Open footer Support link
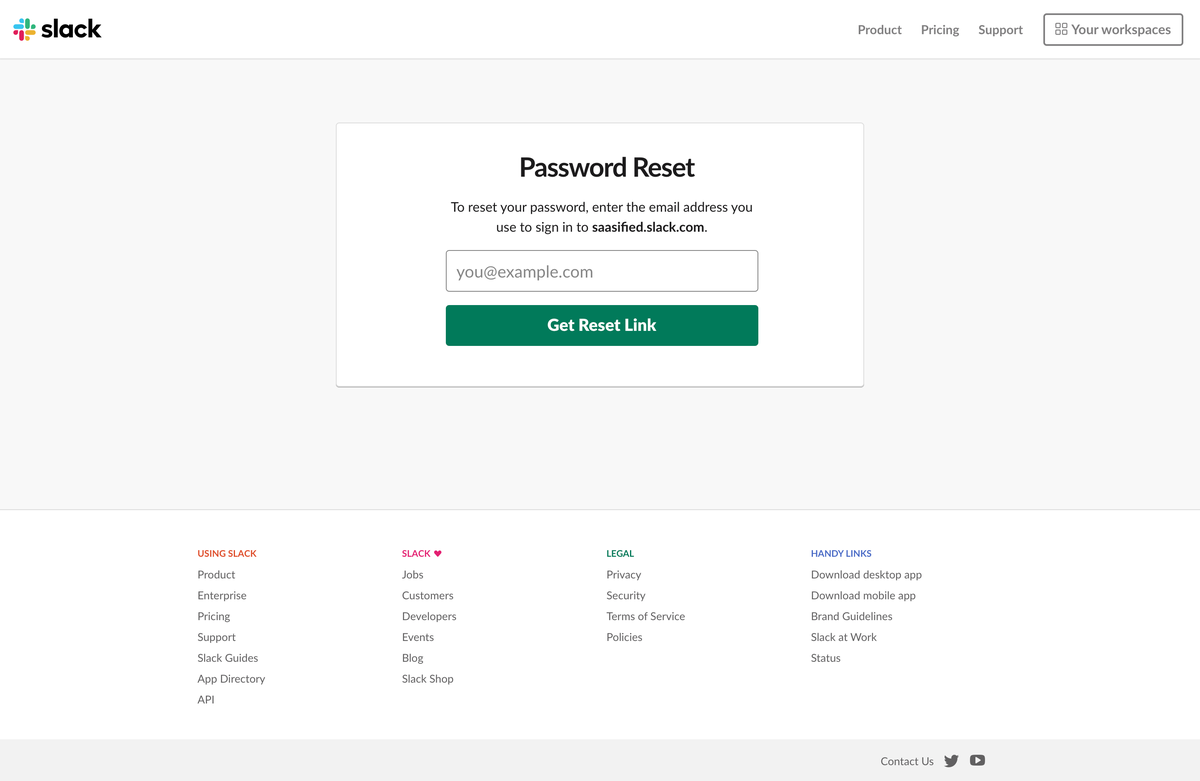This screenshot has height=781, width=1200. [x=217, y=637]
